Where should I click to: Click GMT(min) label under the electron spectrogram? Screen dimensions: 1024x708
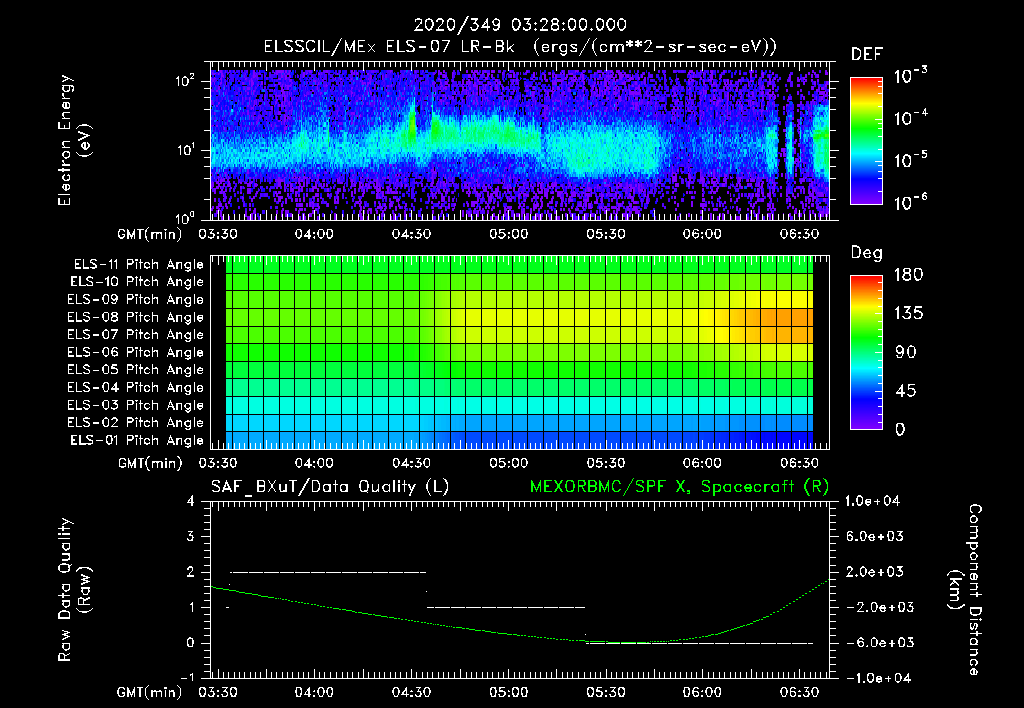pos(150,234)
